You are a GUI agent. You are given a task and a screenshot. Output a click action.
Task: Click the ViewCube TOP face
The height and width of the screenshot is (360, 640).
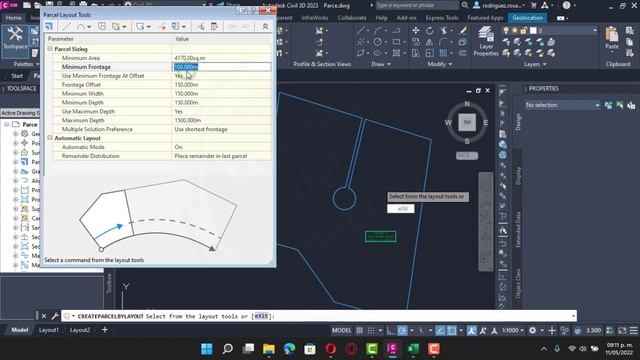467,122
